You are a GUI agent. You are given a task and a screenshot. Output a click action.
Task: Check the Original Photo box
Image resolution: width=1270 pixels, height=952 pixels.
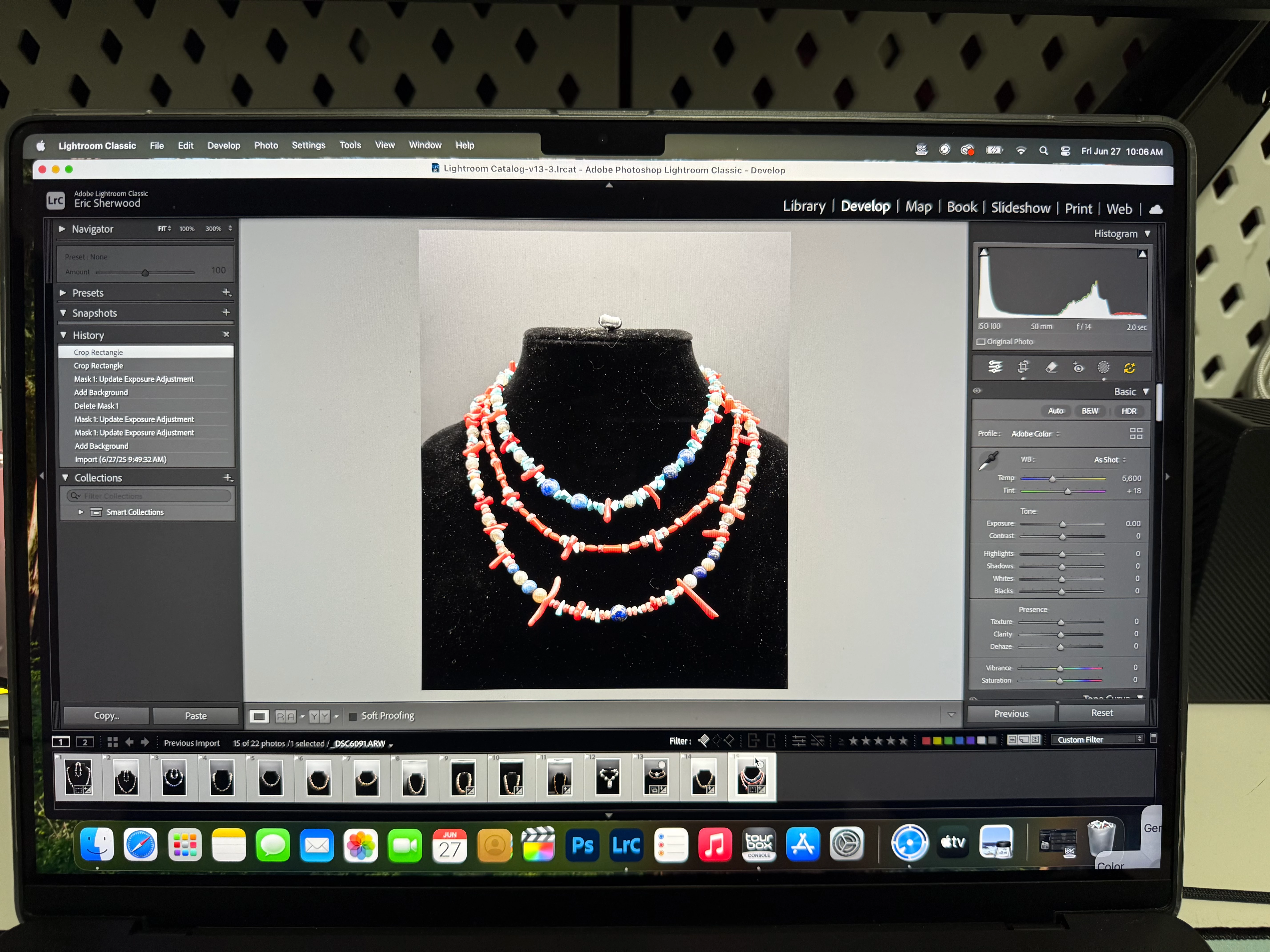point(981,341)
